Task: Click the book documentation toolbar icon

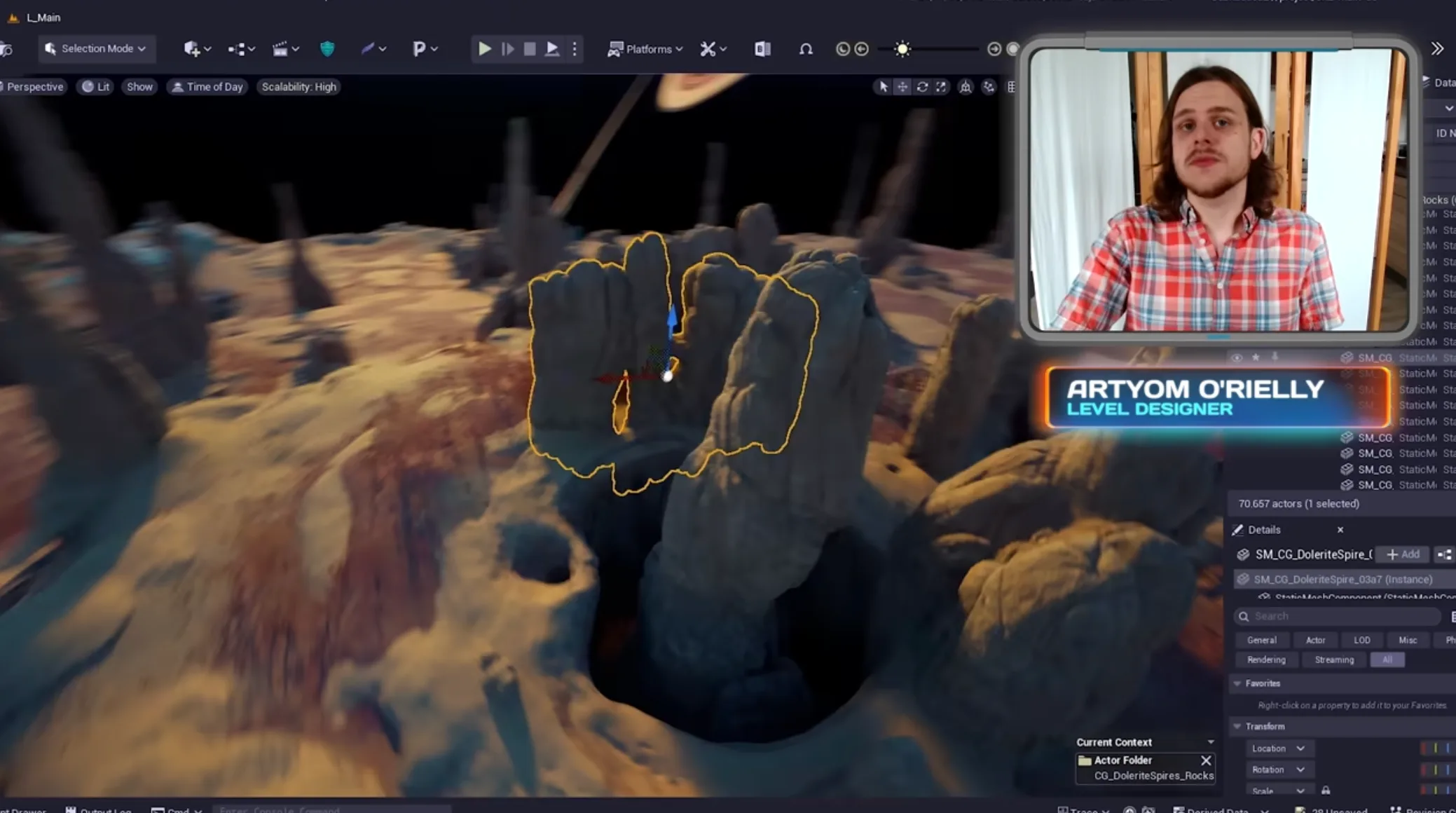Action: (762, 48)
